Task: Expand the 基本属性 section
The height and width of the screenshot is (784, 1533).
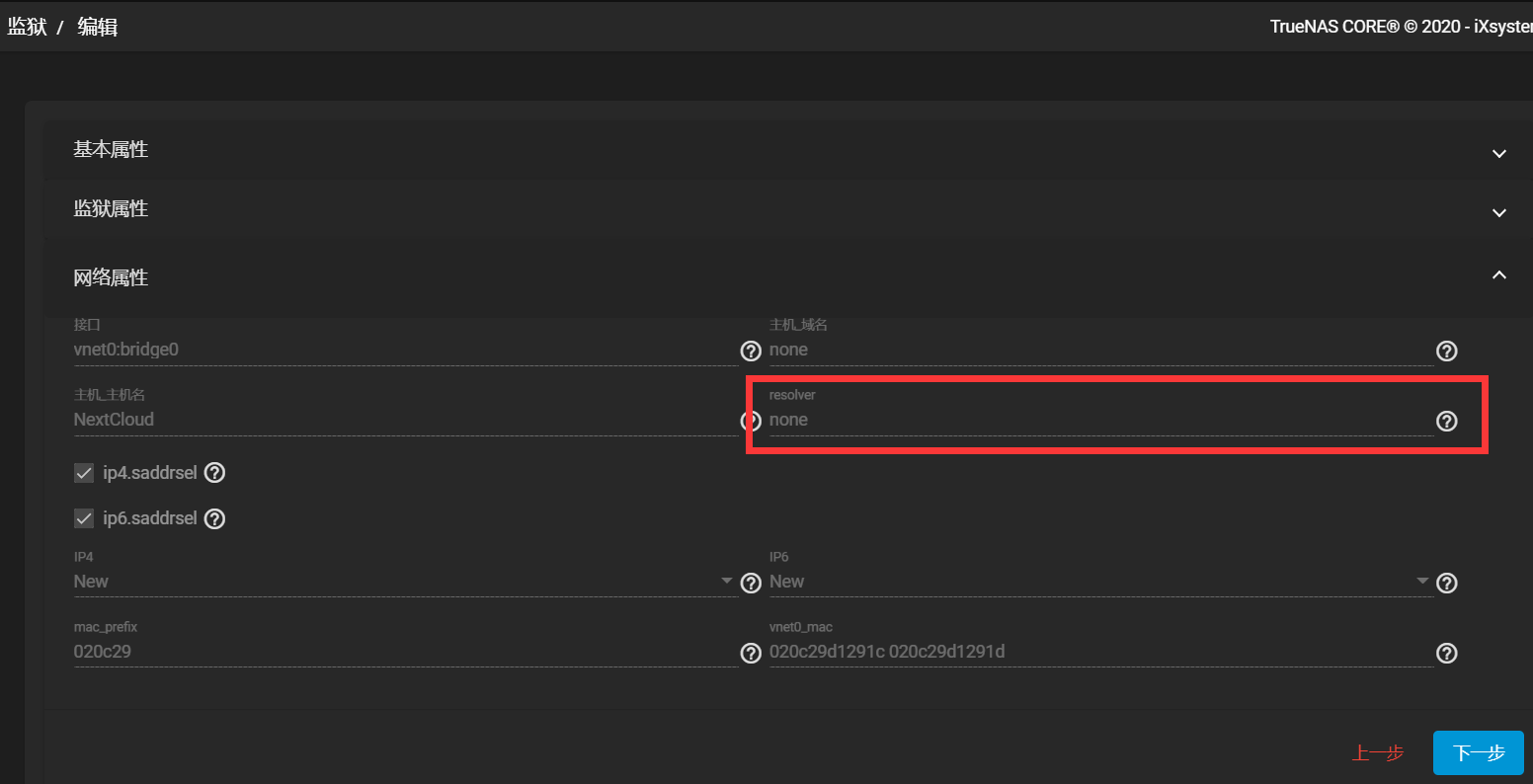Action: [1498, 154]
